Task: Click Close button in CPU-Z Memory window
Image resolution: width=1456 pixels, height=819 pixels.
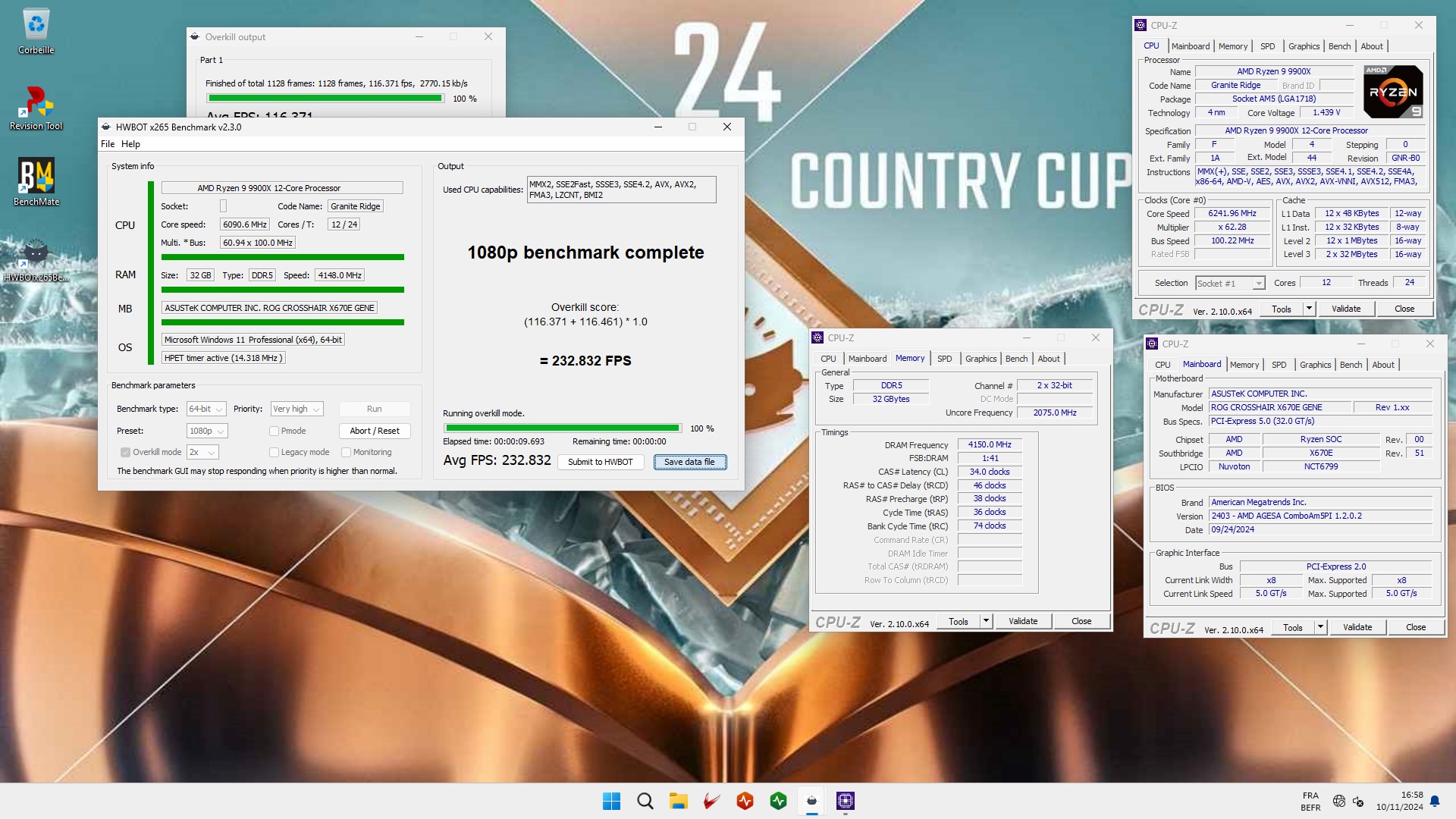Action: tap(1081, 621)
